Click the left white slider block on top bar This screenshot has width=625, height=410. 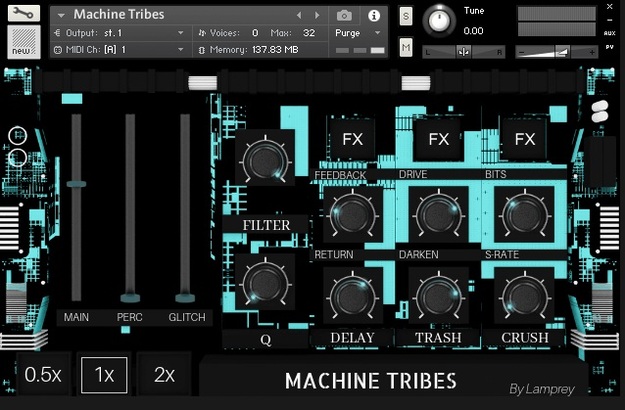202,83
